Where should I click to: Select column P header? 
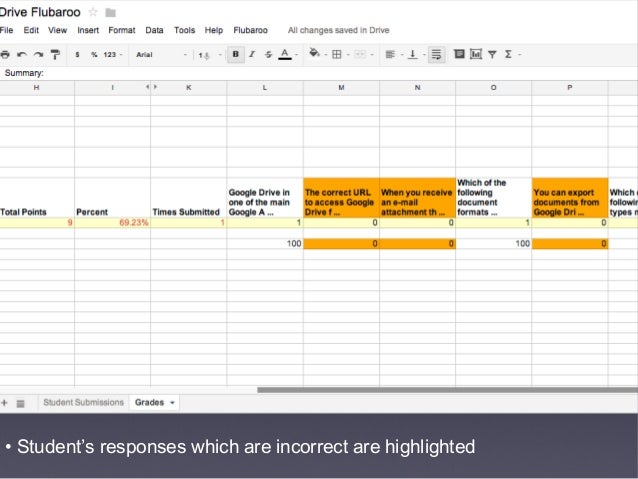pyautogui.click(x=570, y=87)
